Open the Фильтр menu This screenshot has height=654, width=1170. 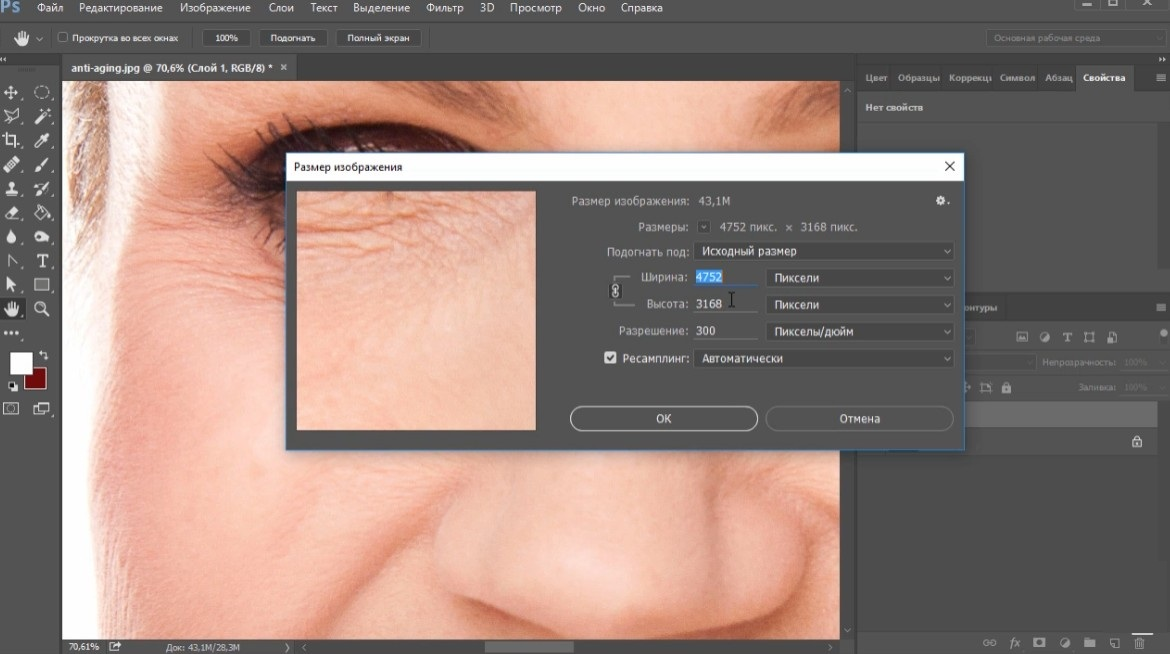pyautogui.click(x=445, y=8)
